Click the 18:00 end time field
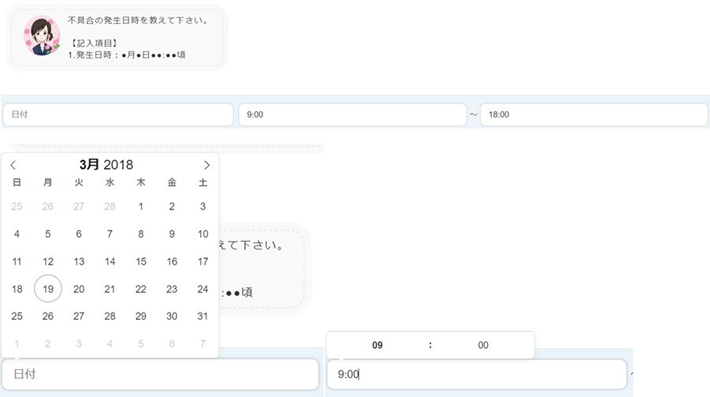The image size is (710, 397). coord(594,115)
